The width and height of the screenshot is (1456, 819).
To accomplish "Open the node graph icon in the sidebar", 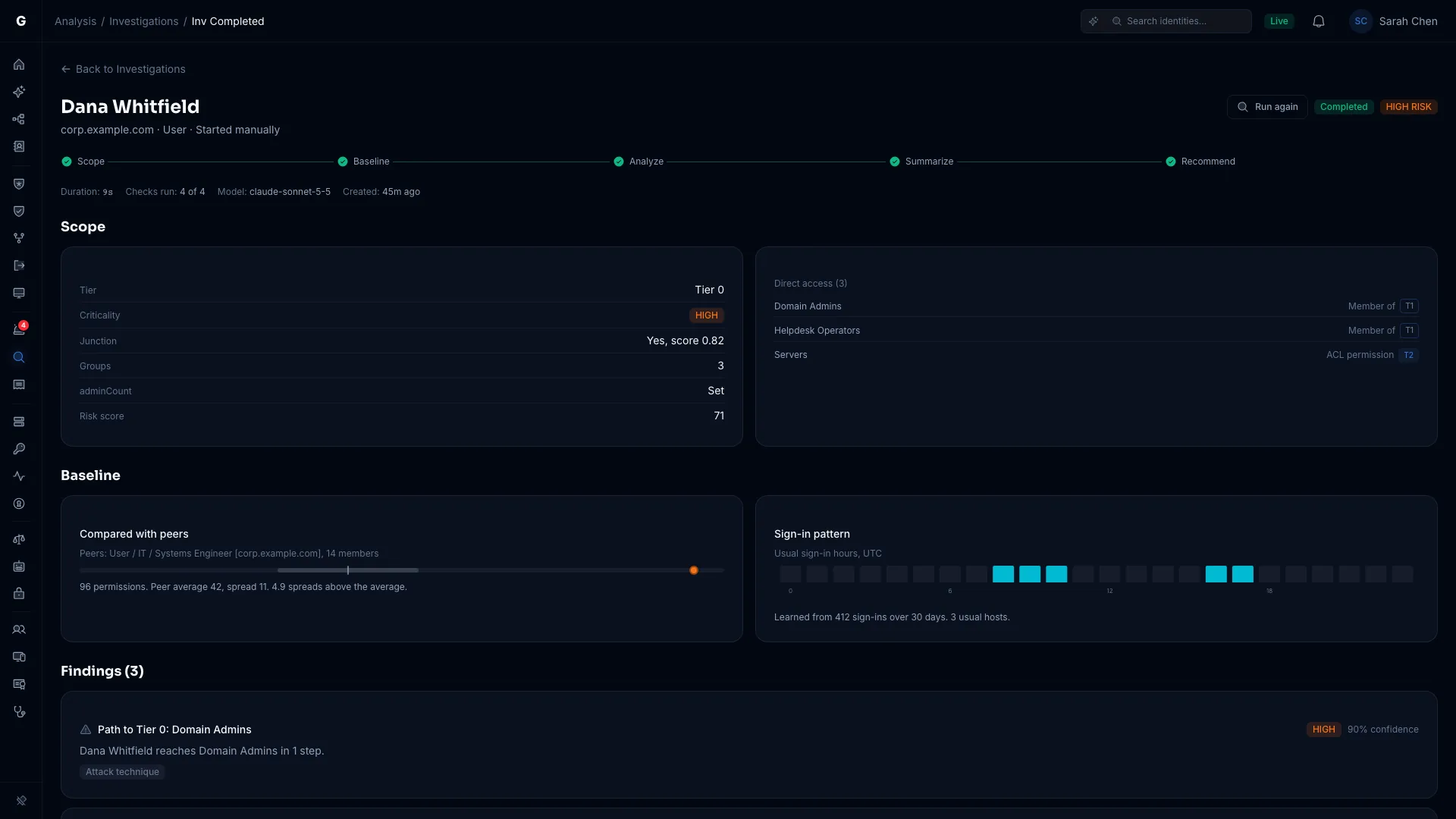I will pos(19,119).
